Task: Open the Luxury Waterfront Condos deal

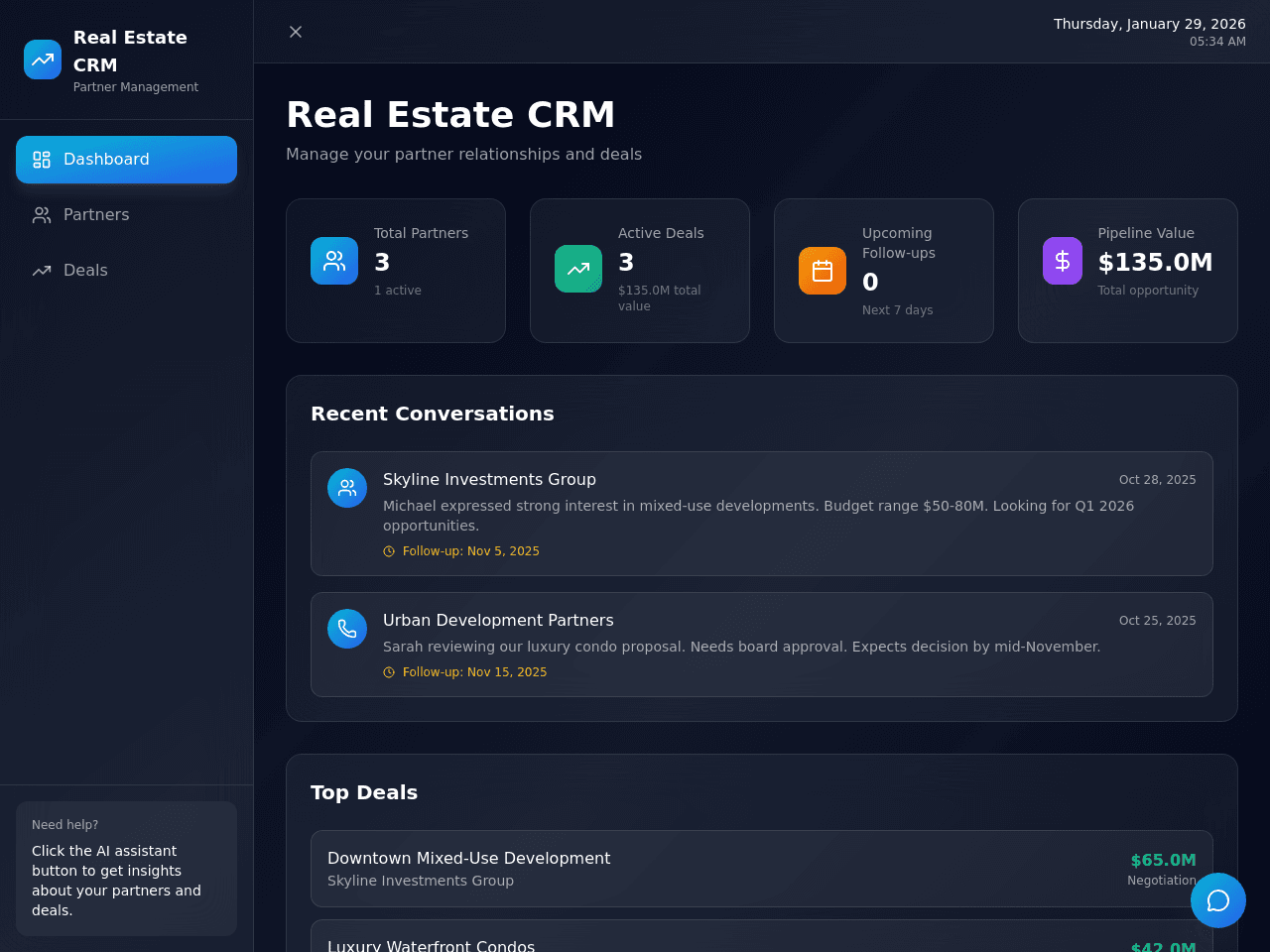Action: pyautogui.click(x=762, y=936)
